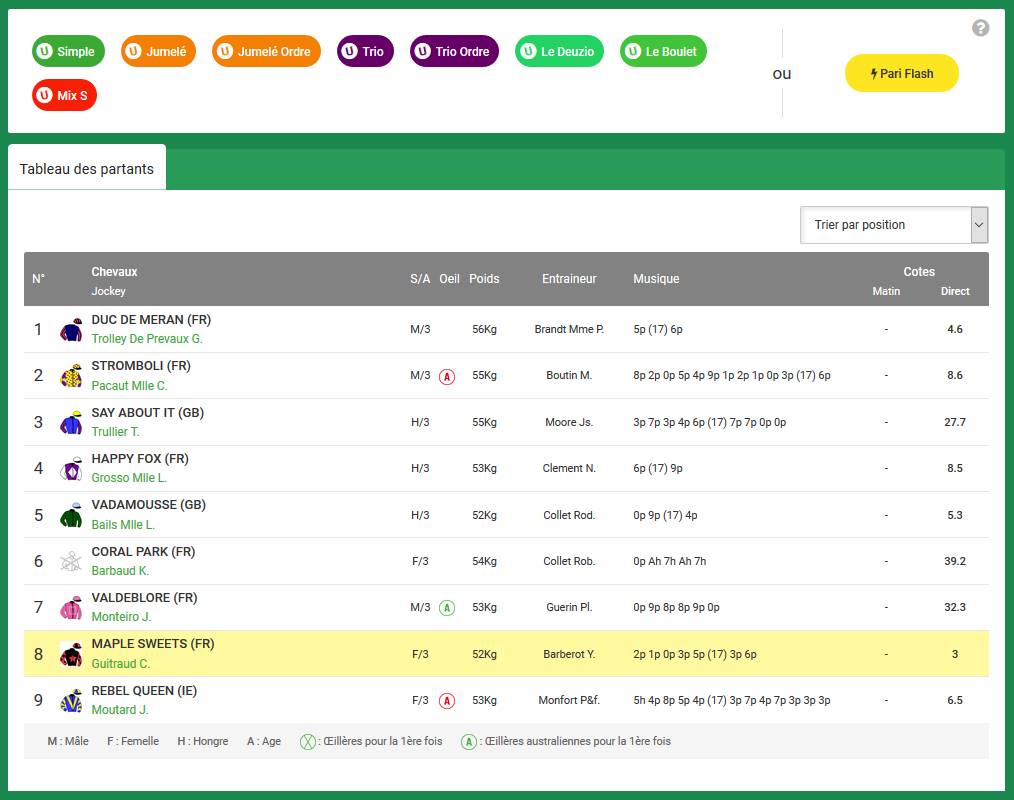Click Vadamousse green jockey silk icon
The image size is (1014, 800).
[x=71, y=515]
